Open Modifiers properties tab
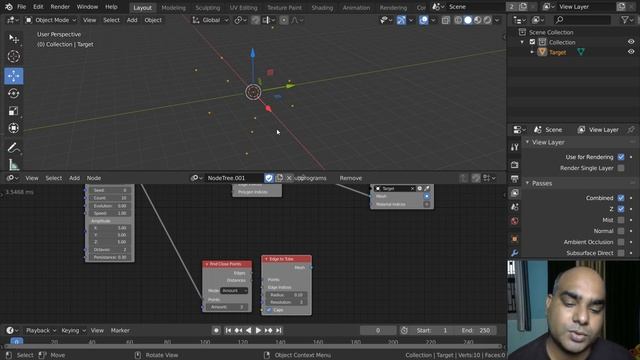The height and width of the screenshot is (360, 640). click(514, 253)
